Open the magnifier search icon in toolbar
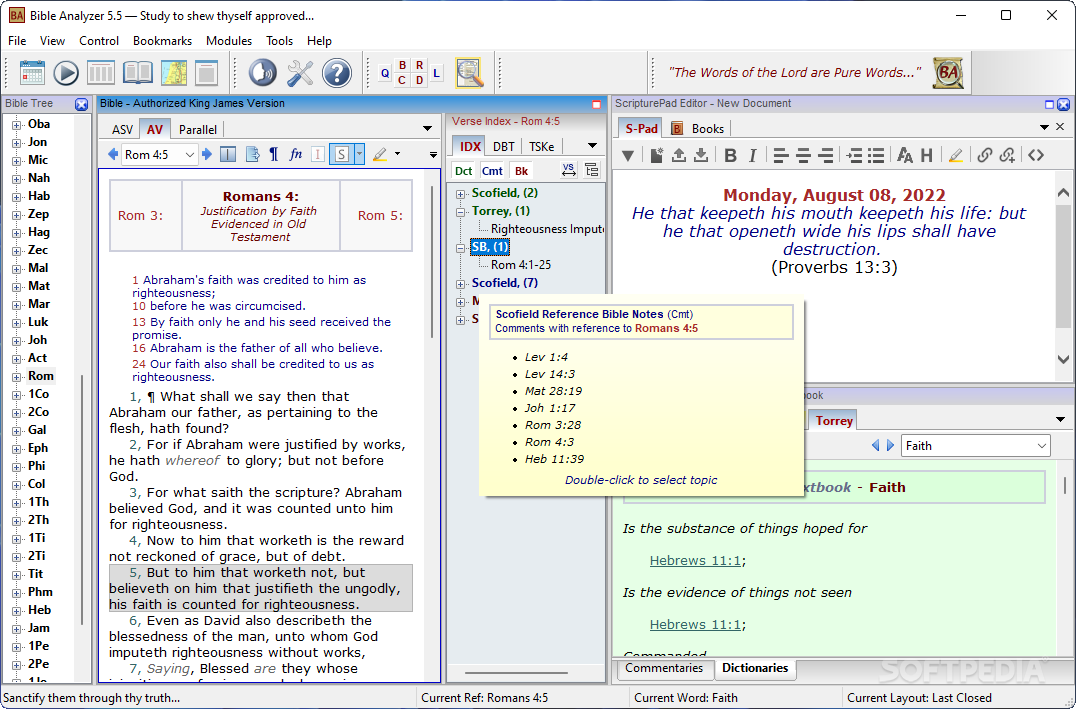Screen dimensions: 1076x709 [x=469, y=73]
